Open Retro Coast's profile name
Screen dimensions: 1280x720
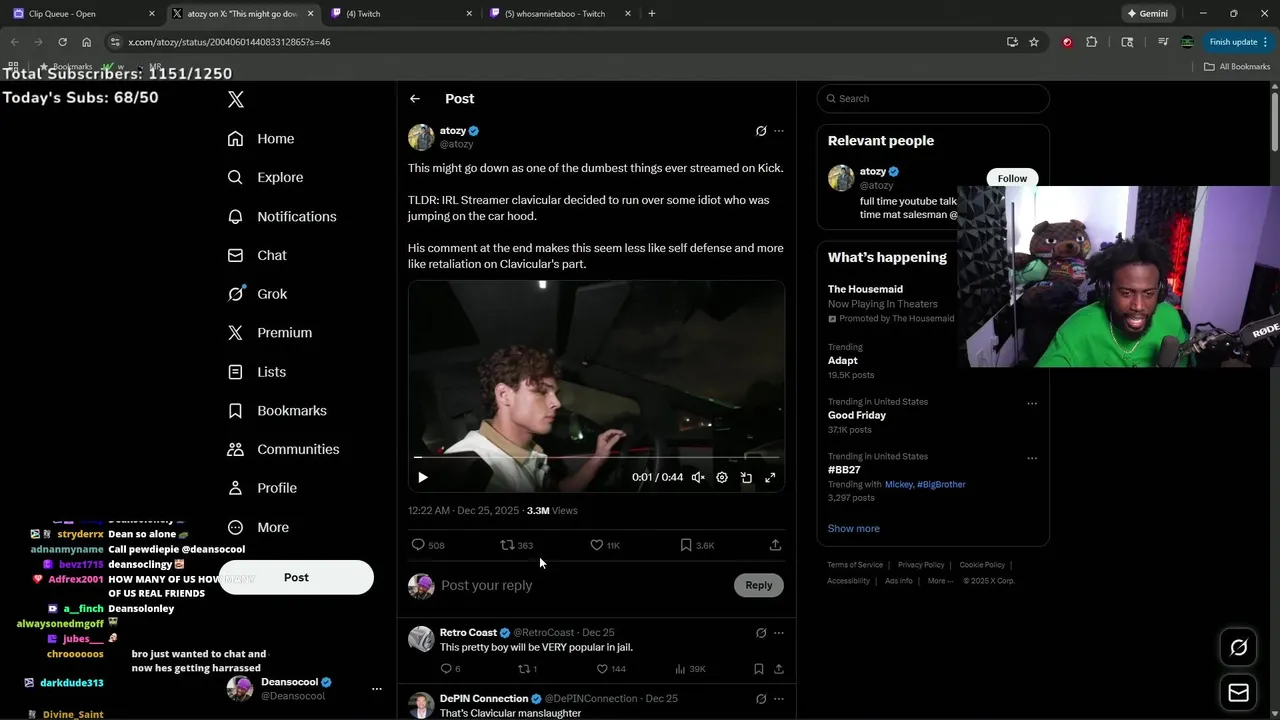tap(468, 633)
